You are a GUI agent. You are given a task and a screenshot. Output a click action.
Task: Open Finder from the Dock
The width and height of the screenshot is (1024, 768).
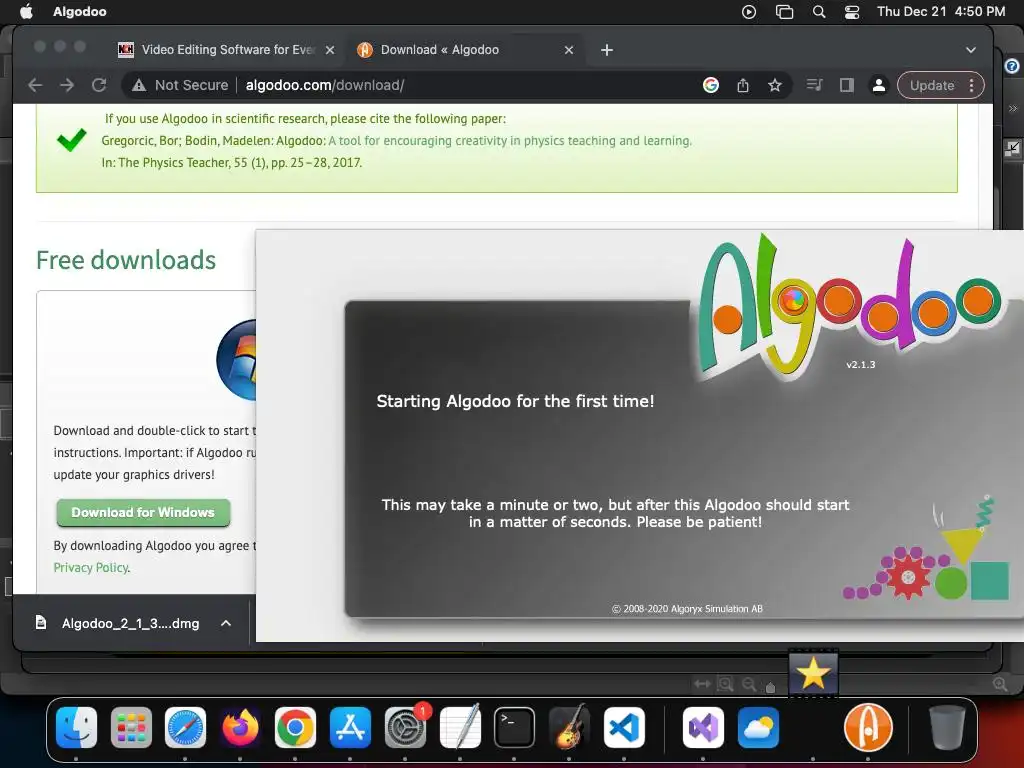(x=76, y=727)
